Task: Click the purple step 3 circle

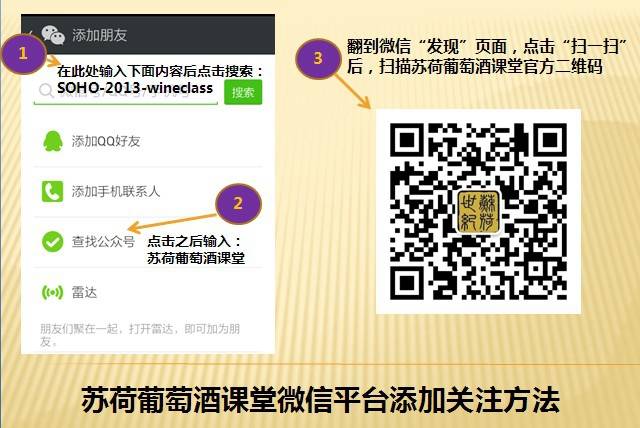Action: coord(318,58)
